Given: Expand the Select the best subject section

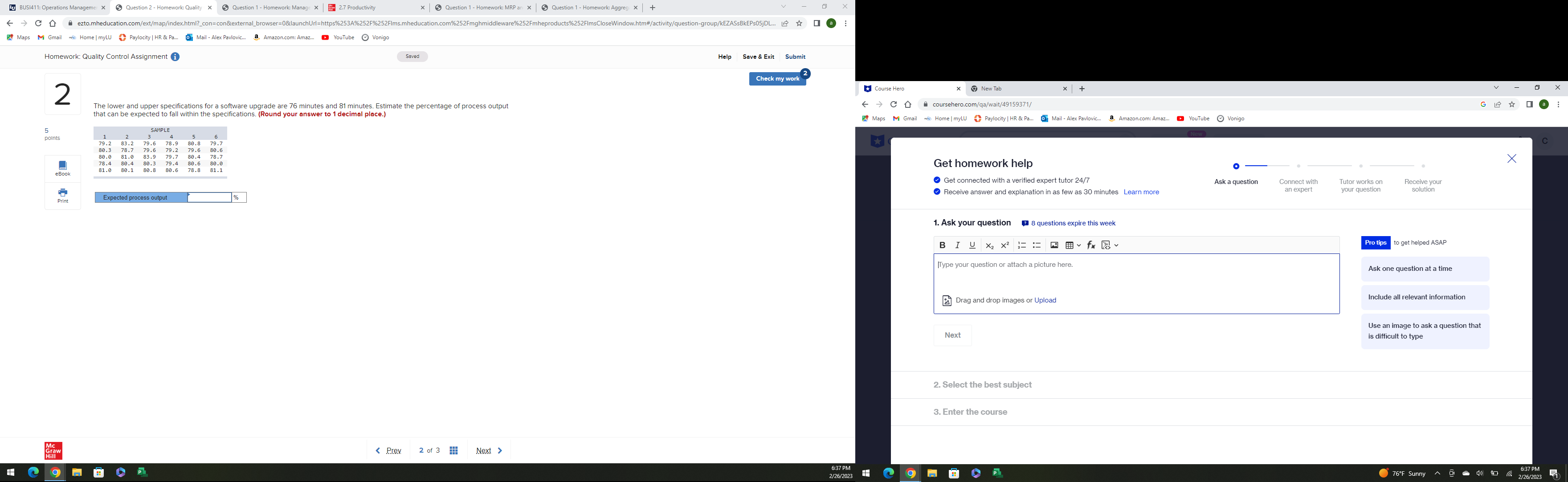Looking at the screenshot, I should (x=983, y=384).
